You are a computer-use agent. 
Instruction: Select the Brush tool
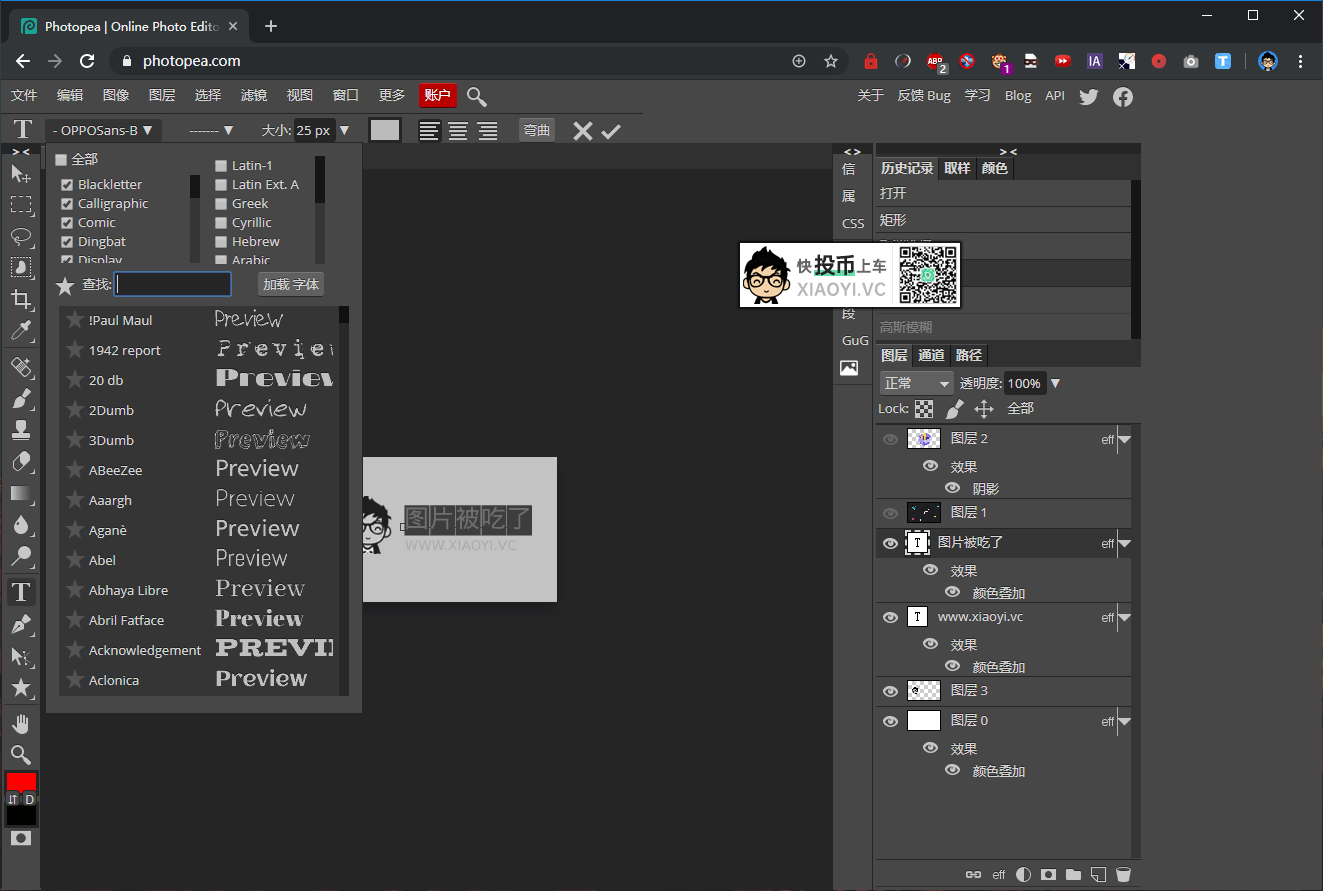pos(20,399)
